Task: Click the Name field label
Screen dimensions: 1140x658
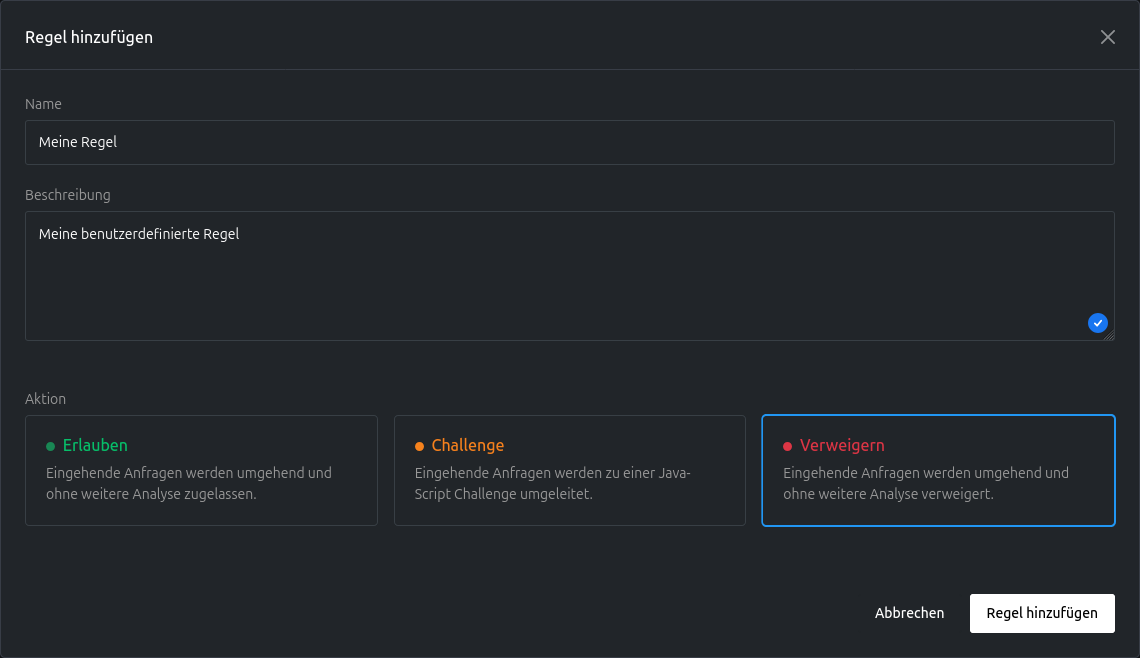Action: click(43, 104)
